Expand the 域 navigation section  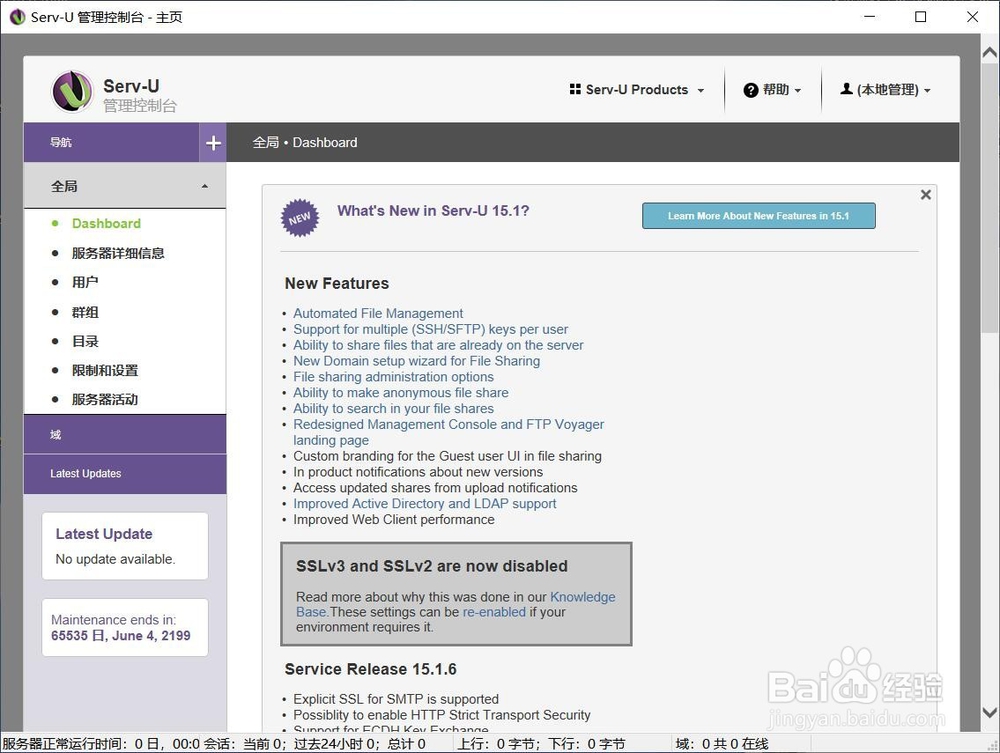[125, 435]
